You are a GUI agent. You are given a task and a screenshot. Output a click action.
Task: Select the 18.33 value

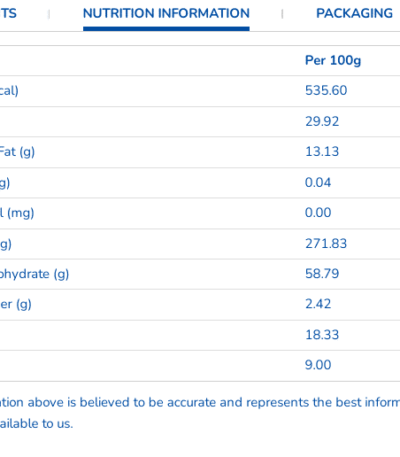click(x=322, y=335)
